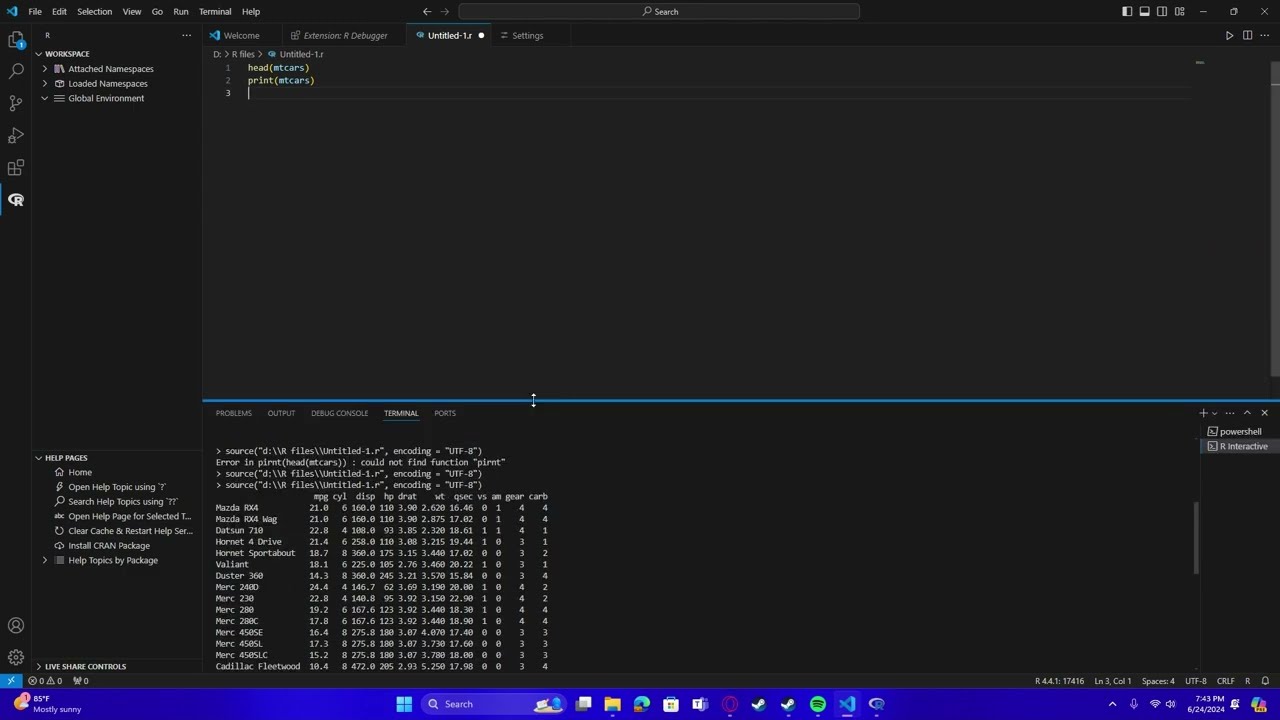
Task: Click the editor vertical scrollbar
Action: pyautogui.click(x=1274, y=217)
